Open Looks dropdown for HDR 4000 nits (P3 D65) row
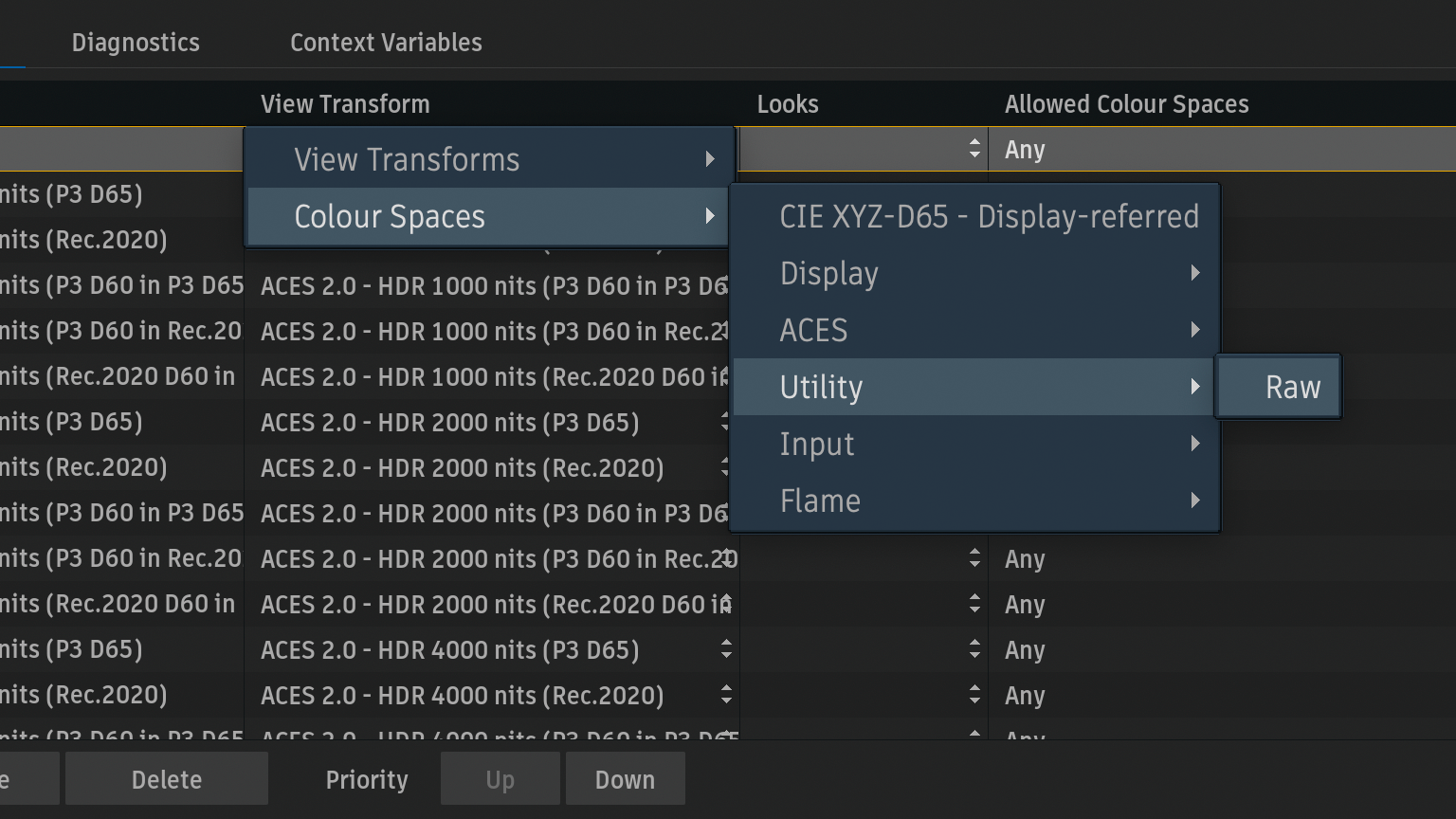This screenshot has height=819, width=1456. click(974, 649)
